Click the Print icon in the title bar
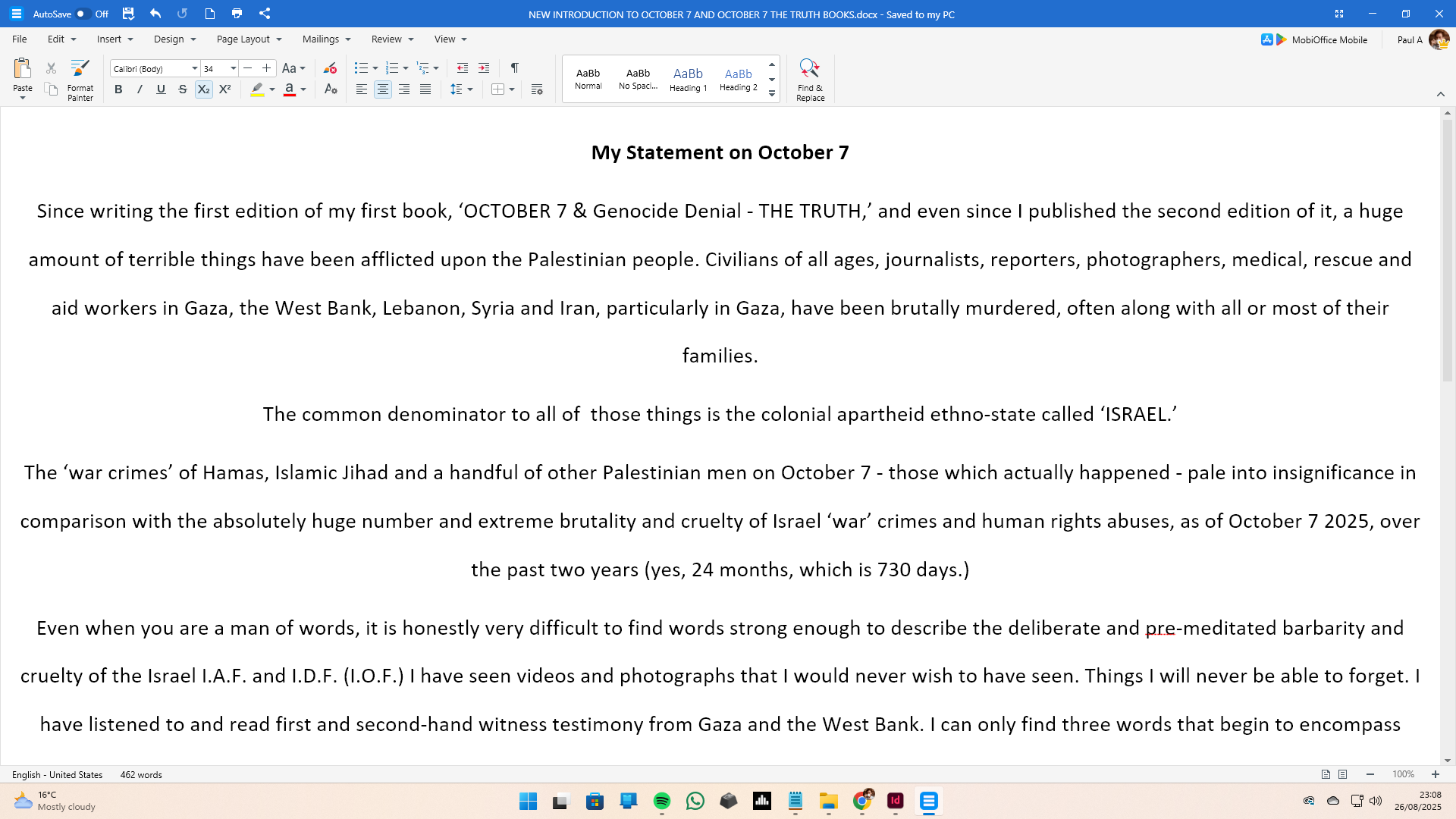Viewport: 1456px width, 819px height. pyautogui.click(x=237, y=14)
